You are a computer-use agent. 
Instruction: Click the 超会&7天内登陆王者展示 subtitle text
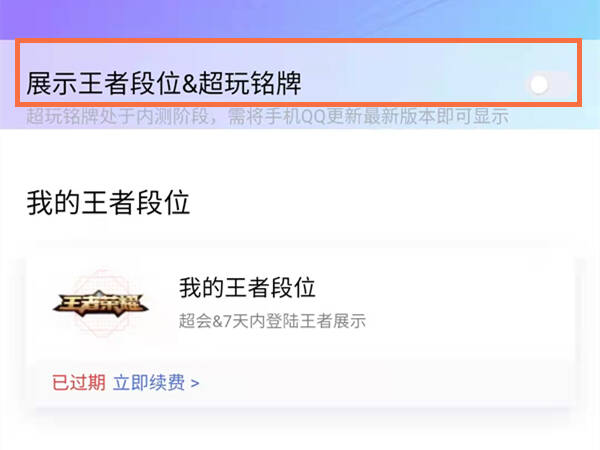click(x=272, y=321)
